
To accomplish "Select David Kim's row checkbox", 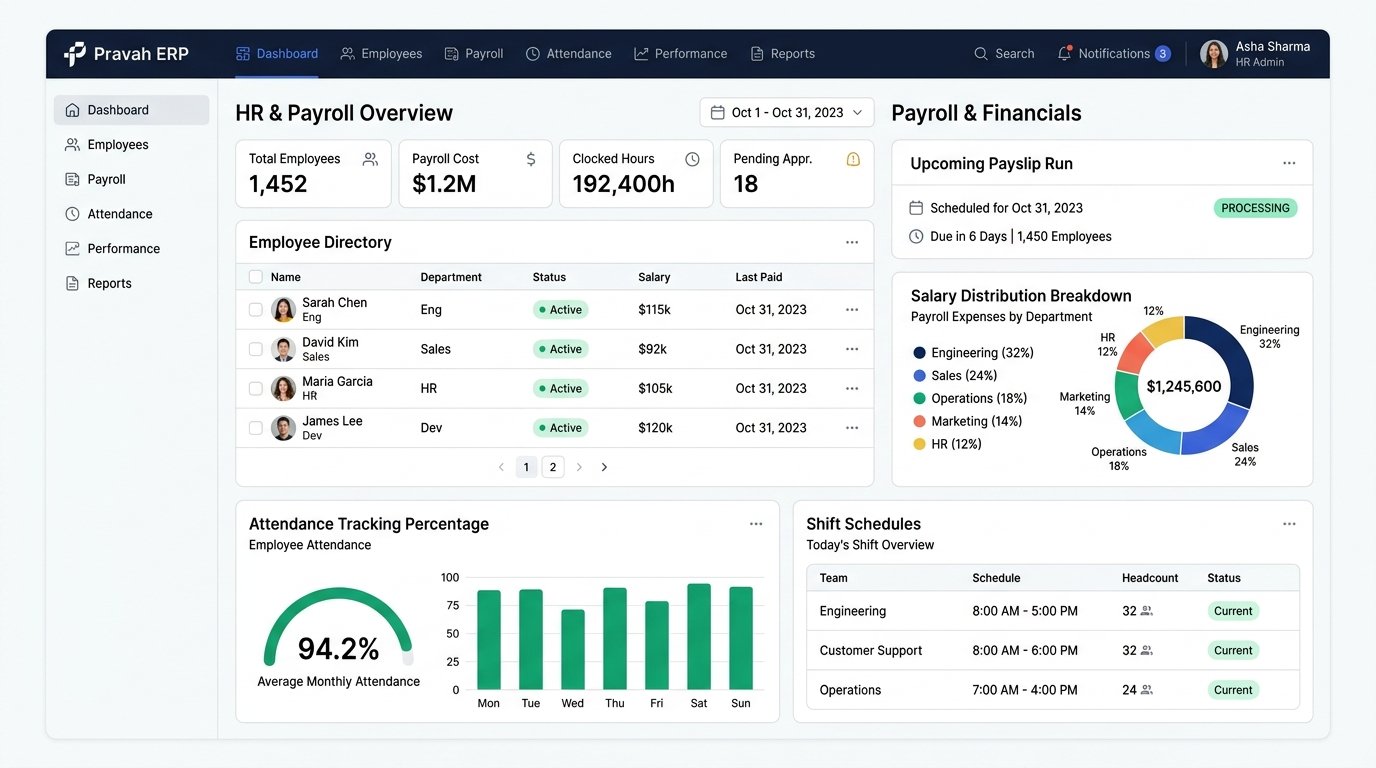I will [256, 349].
